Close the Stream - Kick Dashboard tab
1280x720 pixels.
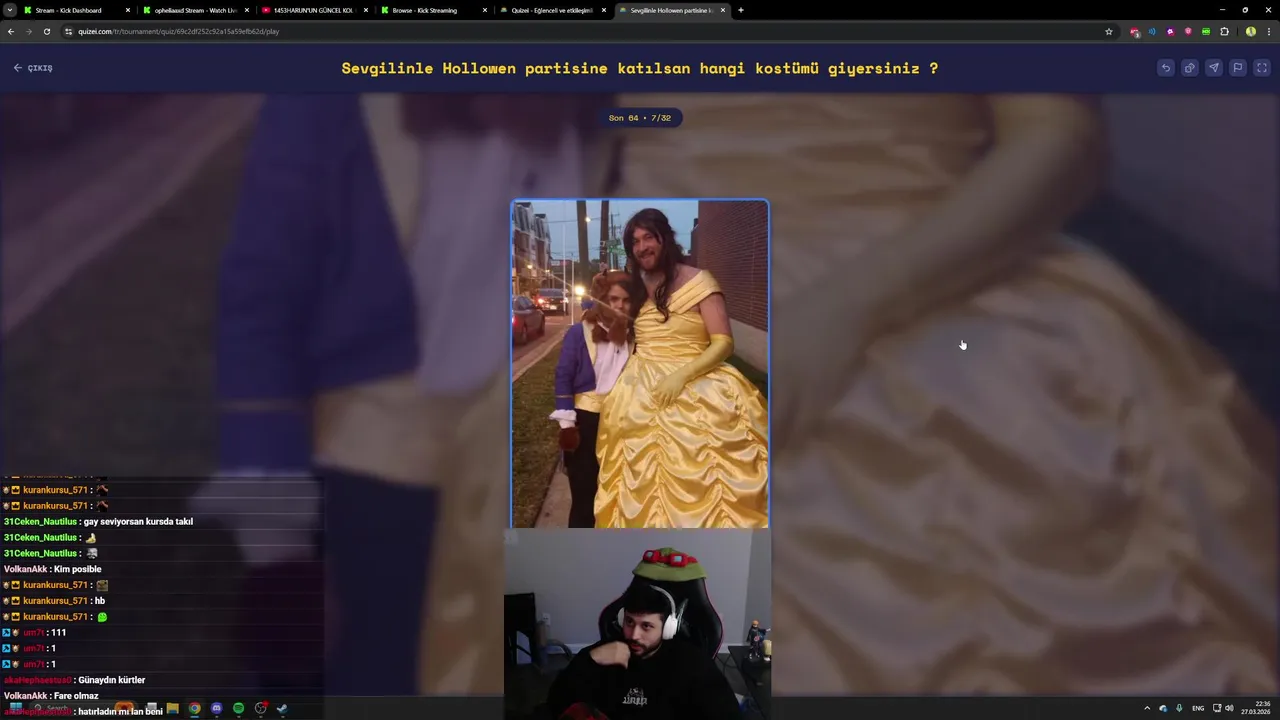[x=128, y=10]
